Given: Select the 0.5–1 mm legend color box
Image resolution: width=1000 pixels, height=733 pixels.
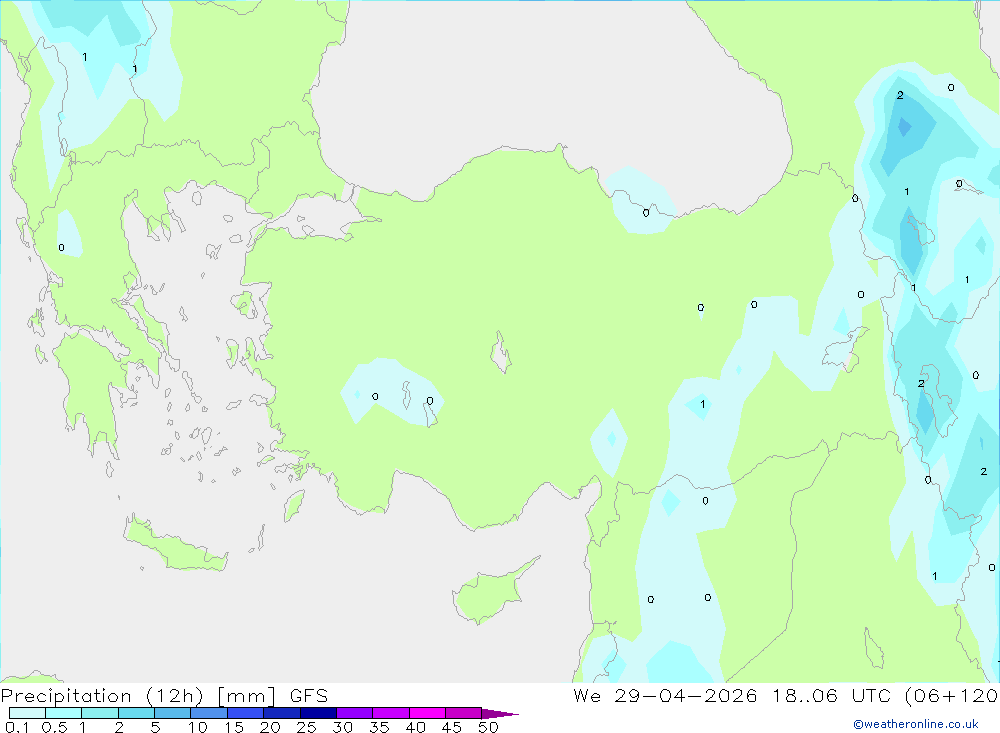Looking at the screenshot, I should 64,713.
